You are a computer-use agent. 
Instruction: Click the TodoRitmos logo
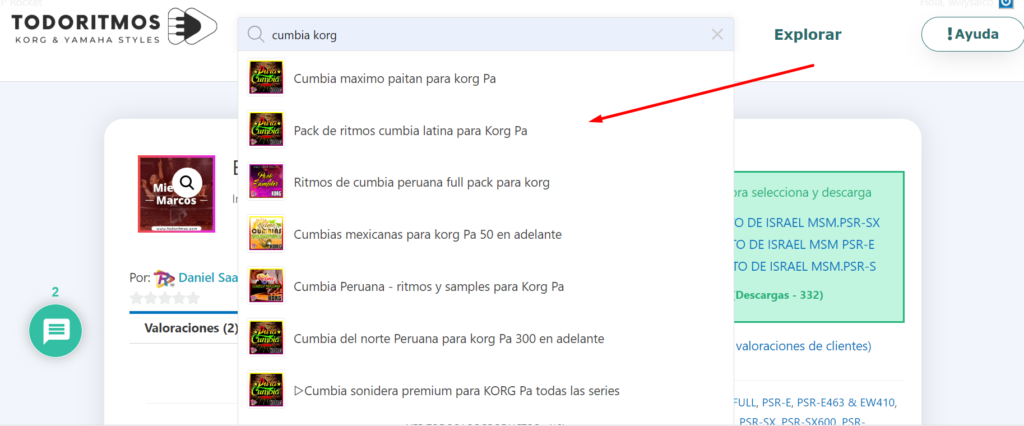tap(114, 27)
